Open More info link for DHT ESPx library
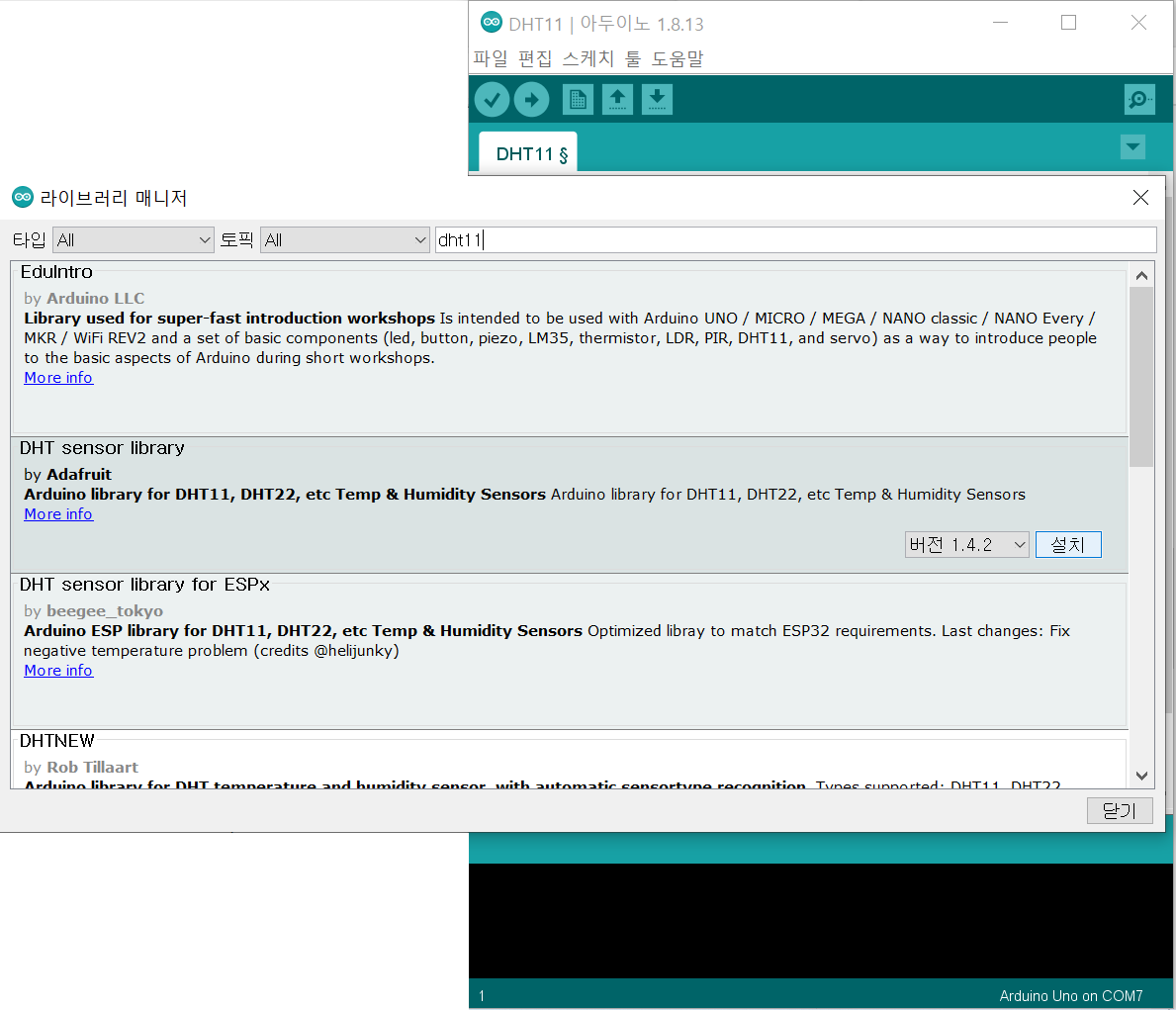Image resolution: width=1176 pixels, height=1010 pixels. pos(58,670)
